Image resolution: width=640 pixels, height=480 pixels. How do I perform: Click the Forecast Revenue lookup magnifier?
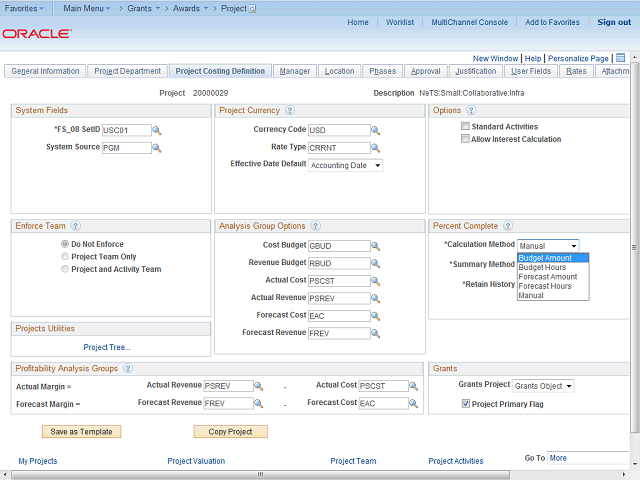point(376,333)
